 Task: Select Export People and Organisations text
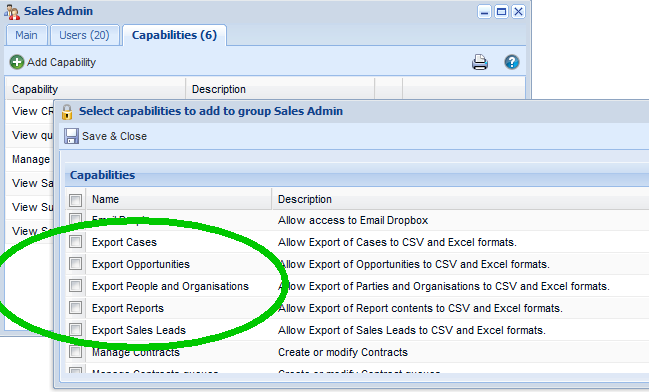click(170, 286)
